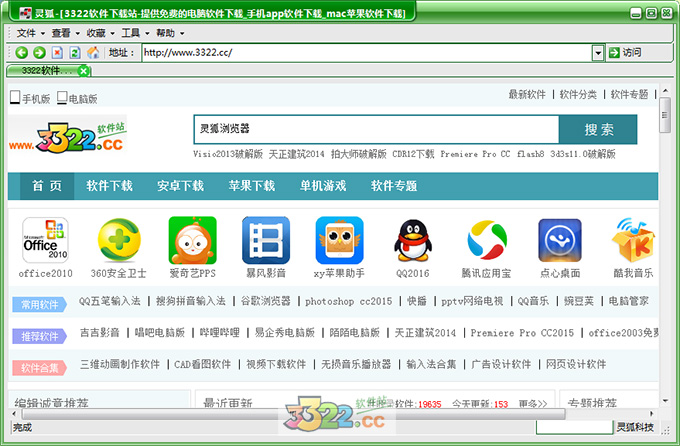Click the 访问 go button
This screenshot has height=446, width=680.
pyautogui.click(x=625, y=53)
